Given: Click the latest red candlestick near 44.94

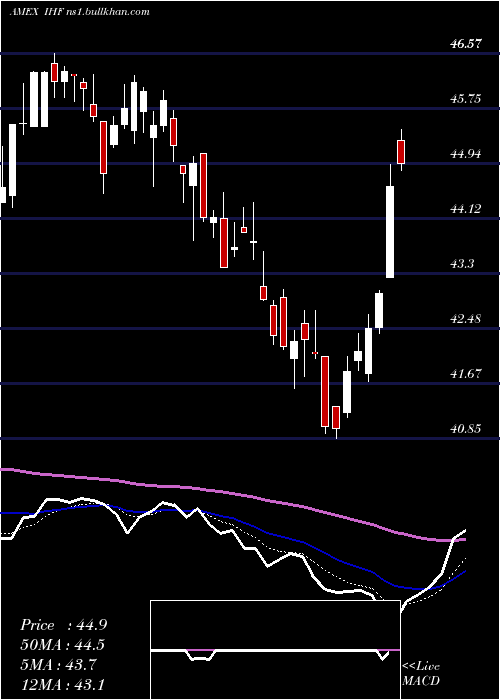Looking at the screenshot, I should (x=401, y=151).
